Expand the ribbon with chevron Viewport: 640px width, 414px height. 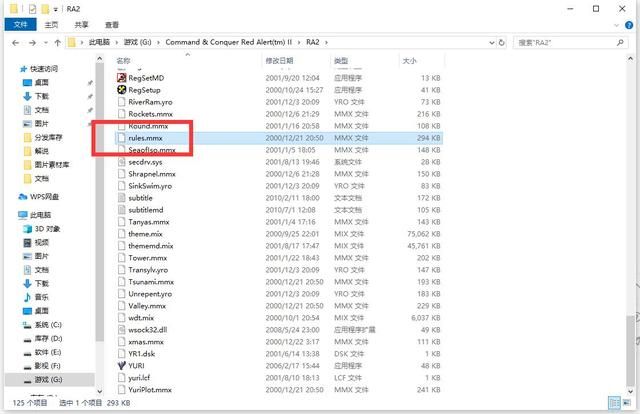coord(616,25)
